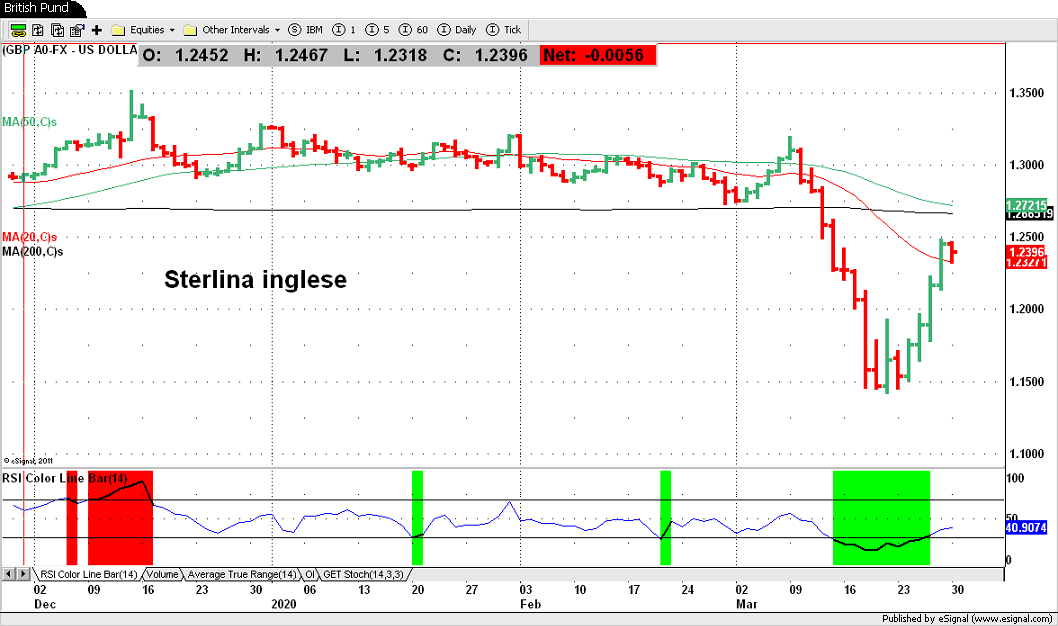Switch to the Daily interval
Viewport: 1058px width, 626px height.
(457, 30)
